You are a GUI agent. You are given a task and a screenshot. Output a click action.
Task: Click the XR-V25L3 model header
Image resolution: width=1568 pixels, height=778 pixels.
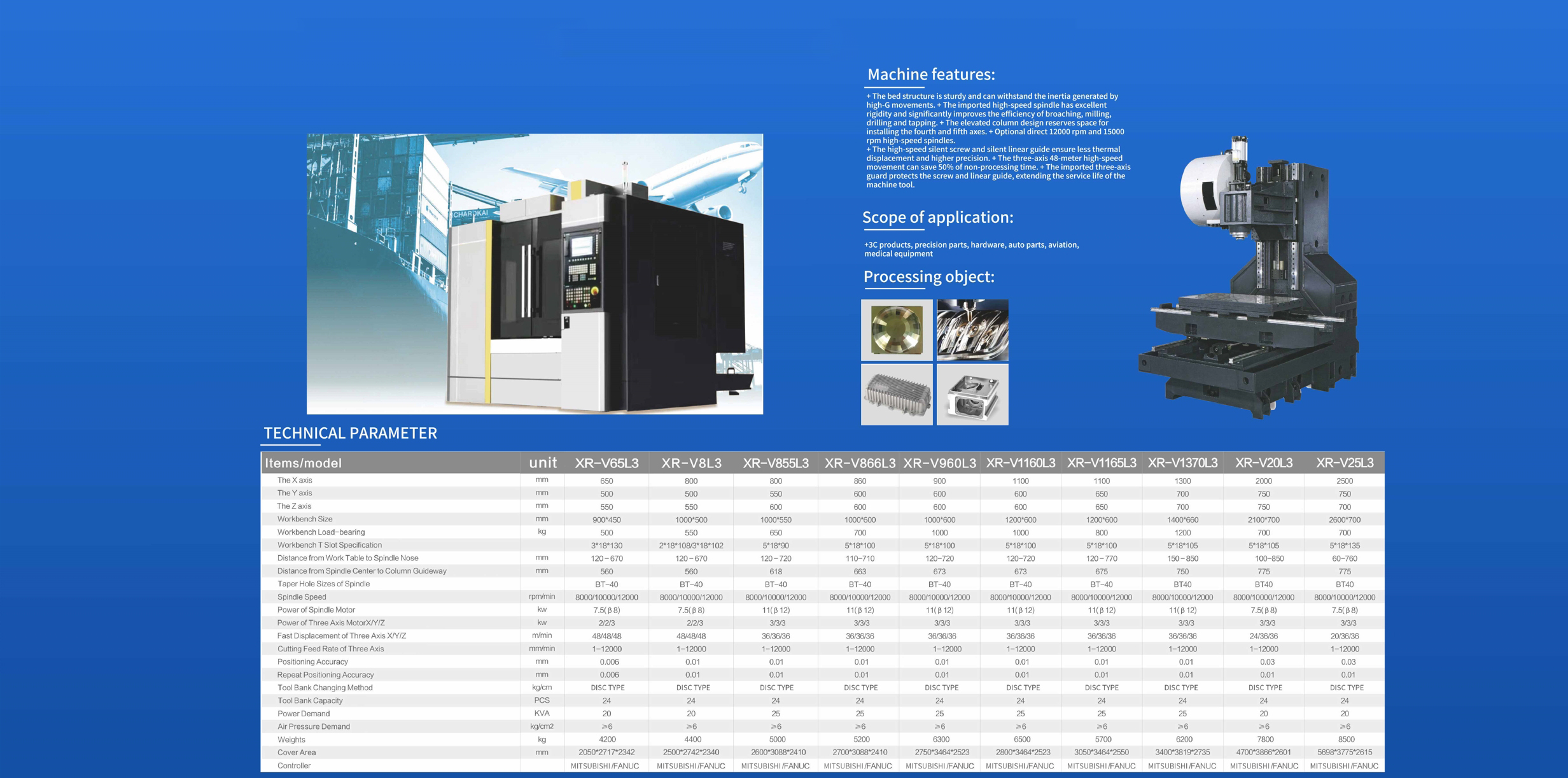pos(1344,463)
